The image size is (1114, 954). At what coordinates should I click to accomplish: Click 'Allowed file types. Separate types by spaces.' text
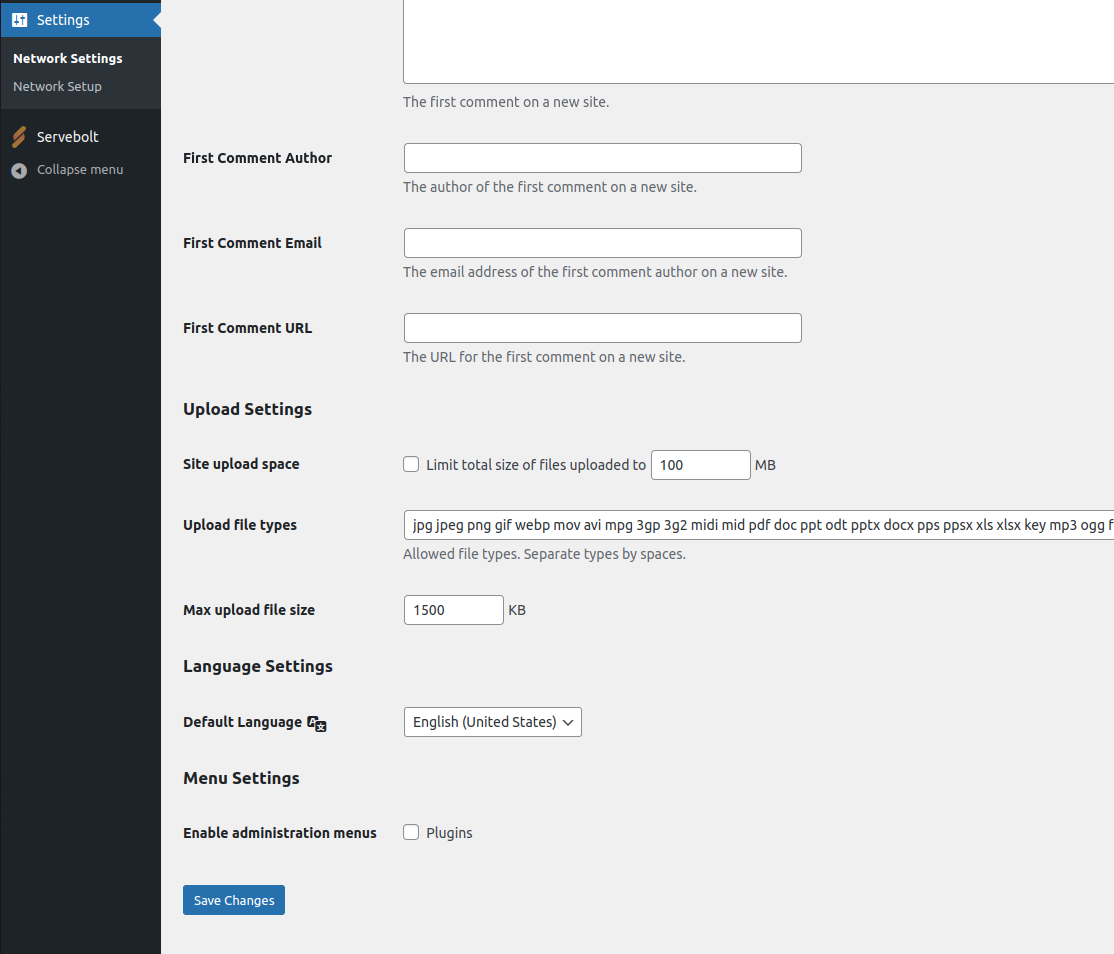click(x=544, y=554)
